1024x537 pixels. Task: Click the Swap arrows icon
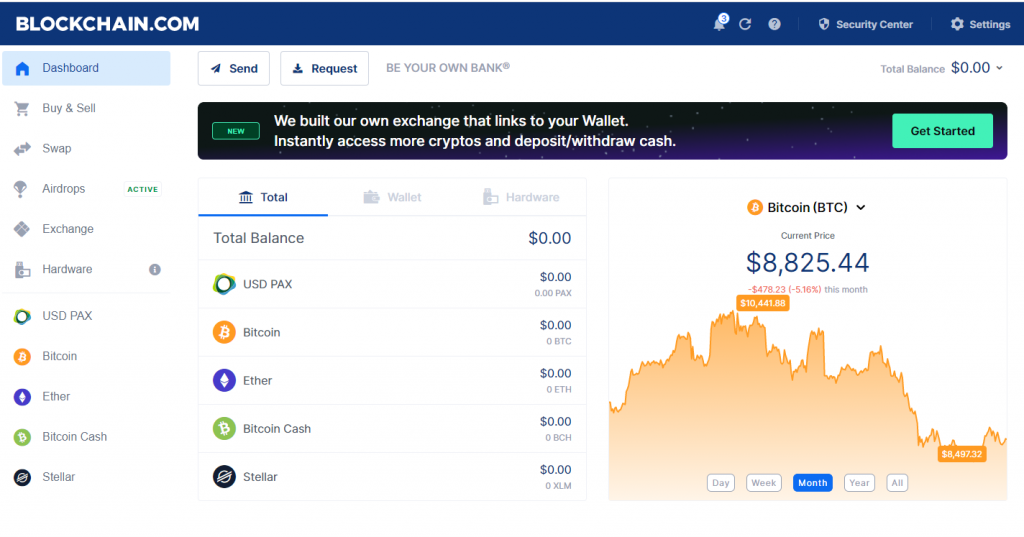tap(22, 149)
